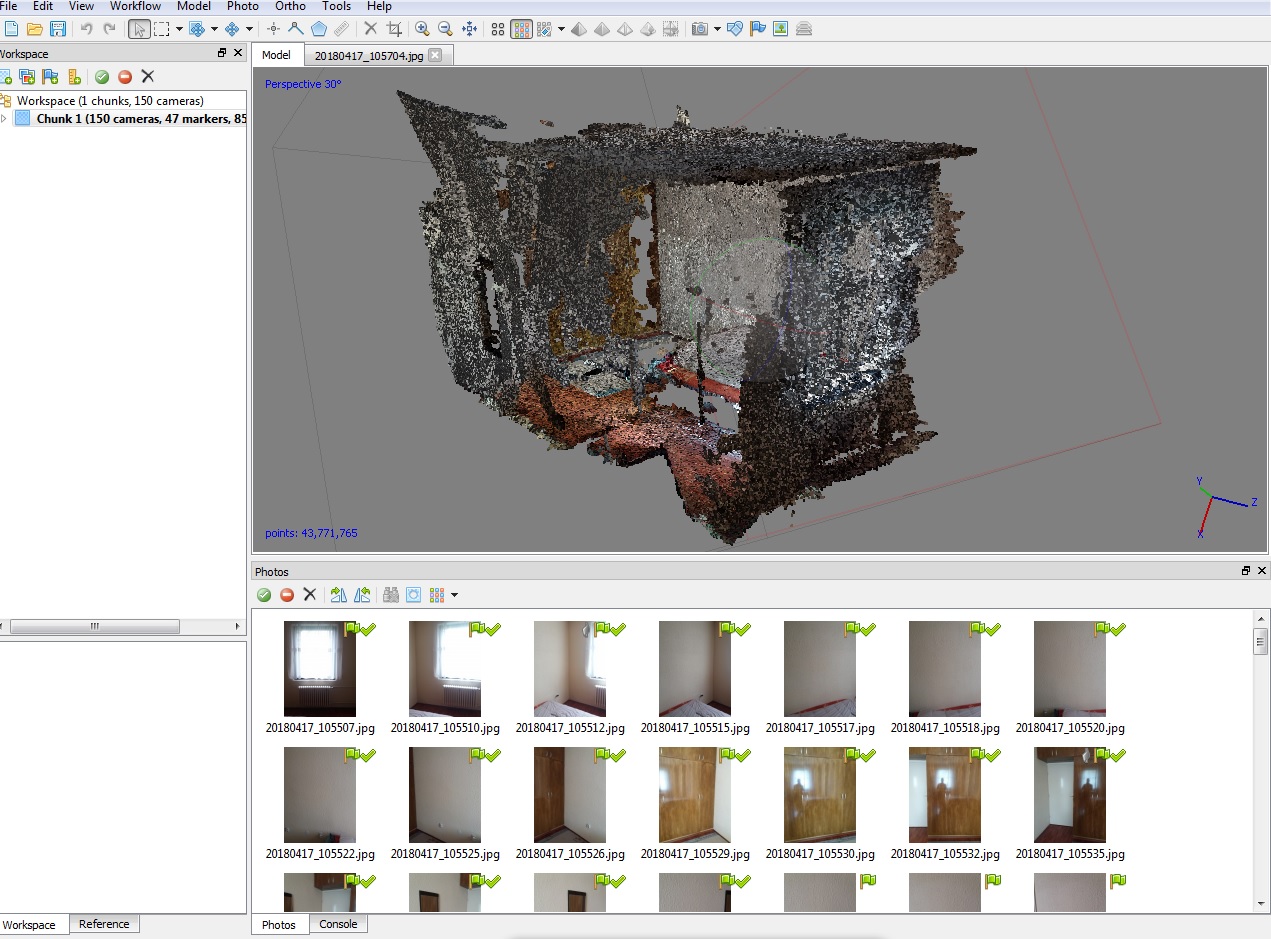Show the solid model view
1271x939 pixels.
(602, 29)
